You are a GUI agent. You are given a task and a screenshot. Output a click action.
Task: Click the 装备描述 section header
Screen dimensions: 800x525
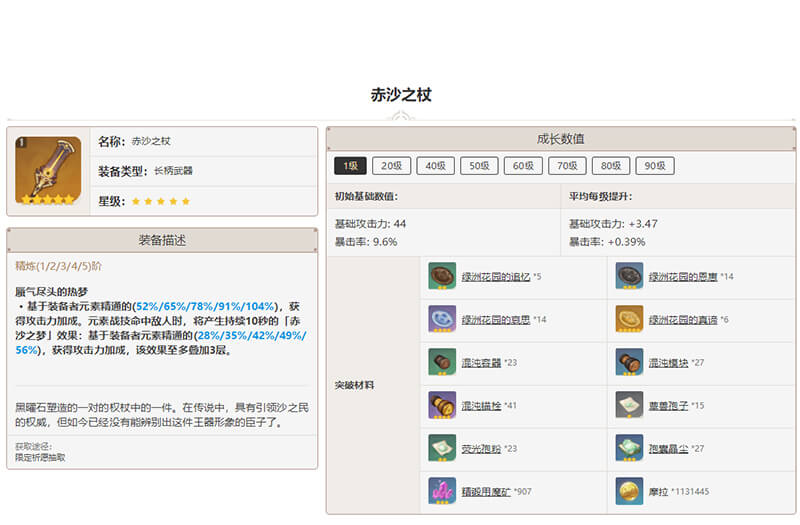(x=162, y=240)
